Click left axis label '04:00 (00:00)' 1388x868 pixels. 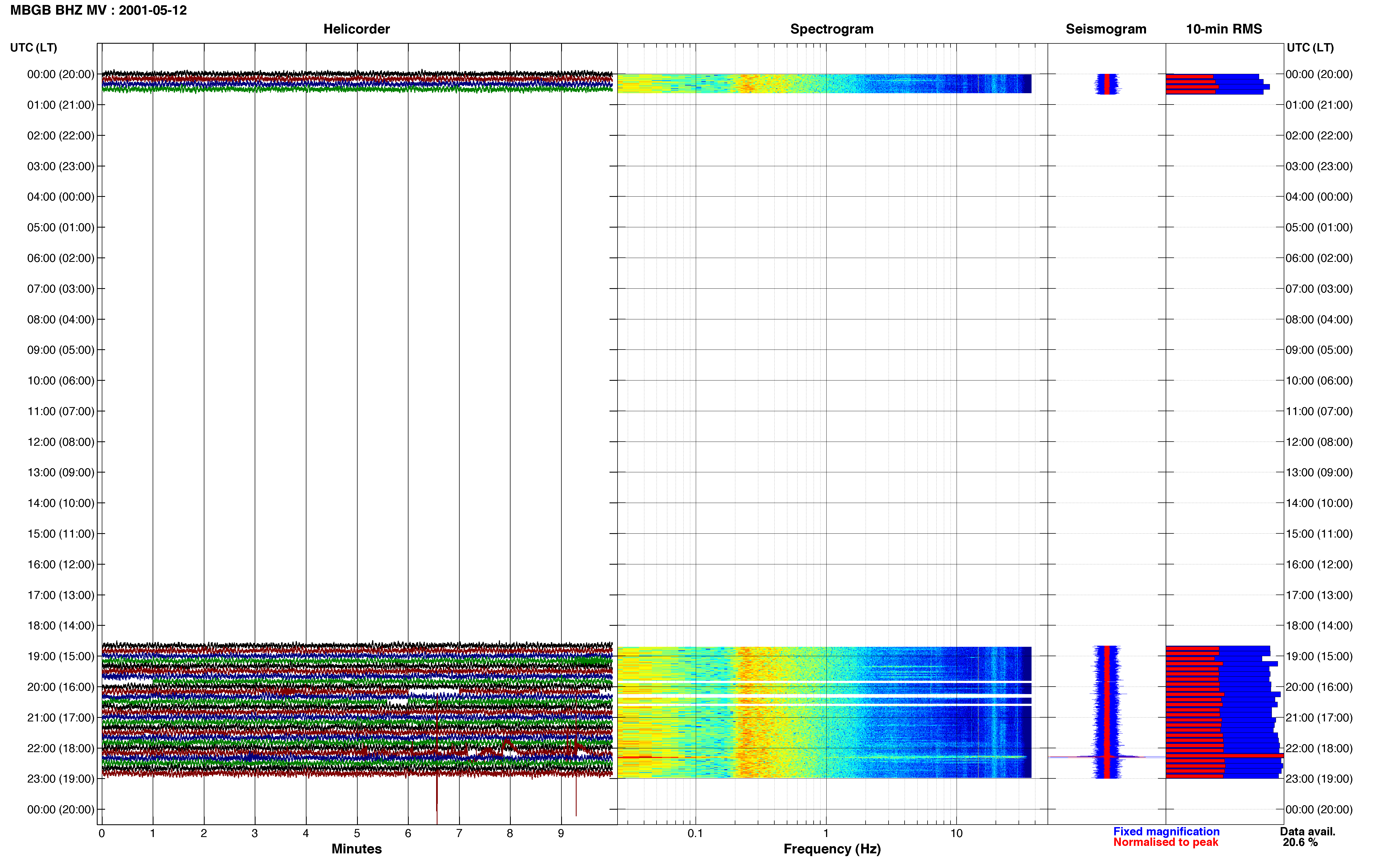pyautogui.click(x=61, y=197)
